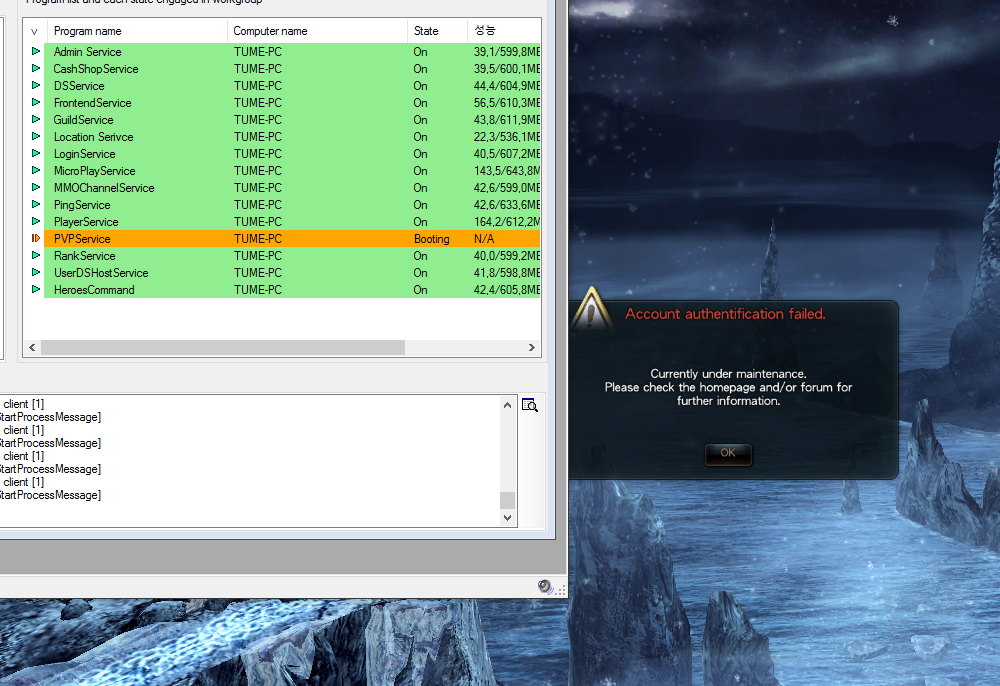Click the log pane scroll down arrow
The image size is (1000, 686).
click(x=508, y=518)
